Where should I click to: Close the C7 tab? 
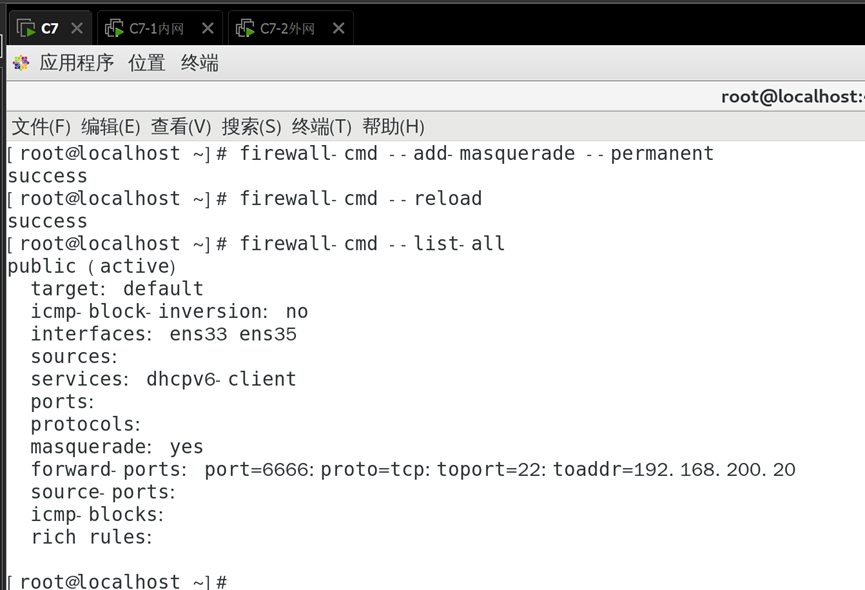77,28
